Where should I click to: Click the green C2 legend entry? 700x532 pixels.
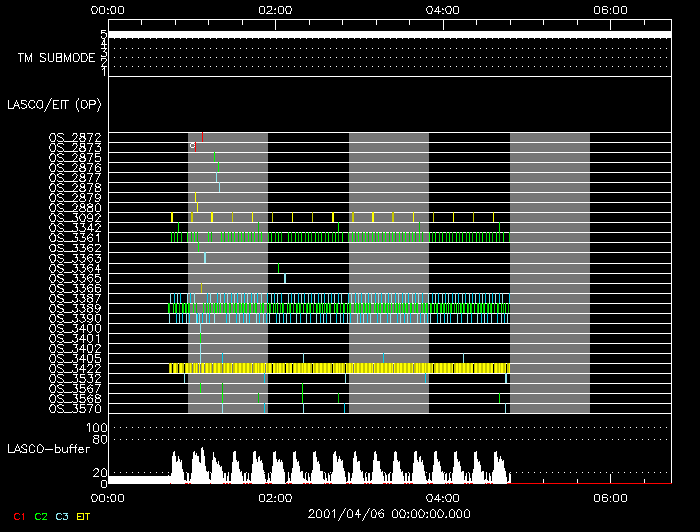point(41,517)
